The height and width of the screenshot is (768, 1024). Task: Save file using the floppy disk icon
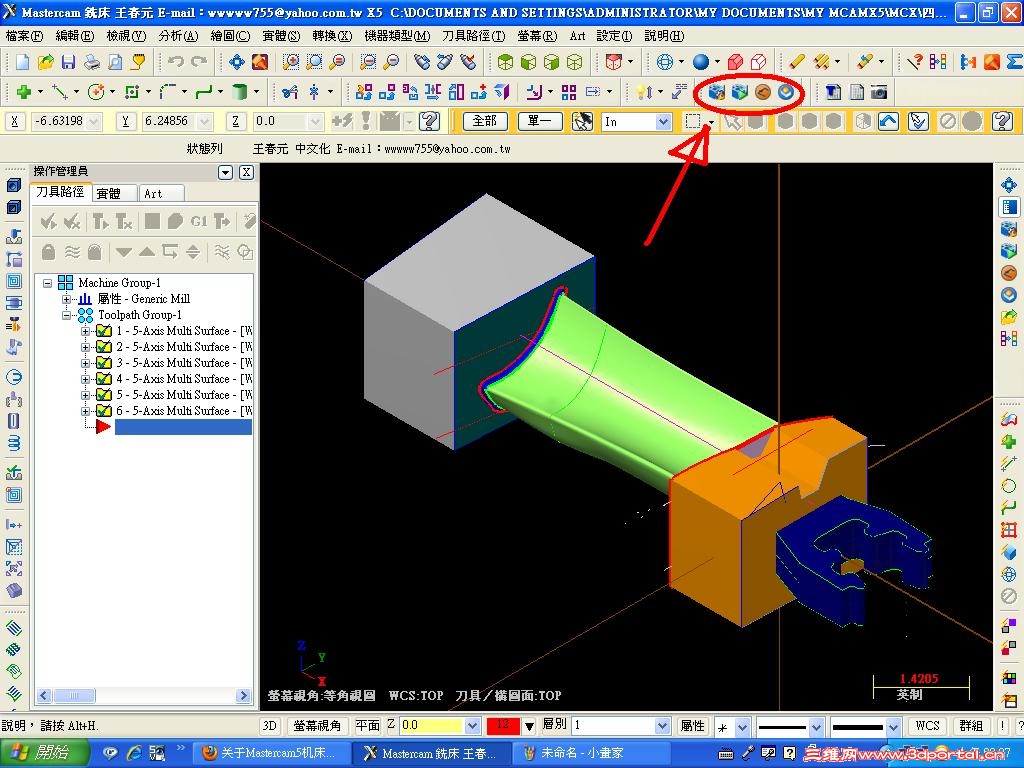pos(69,62)
